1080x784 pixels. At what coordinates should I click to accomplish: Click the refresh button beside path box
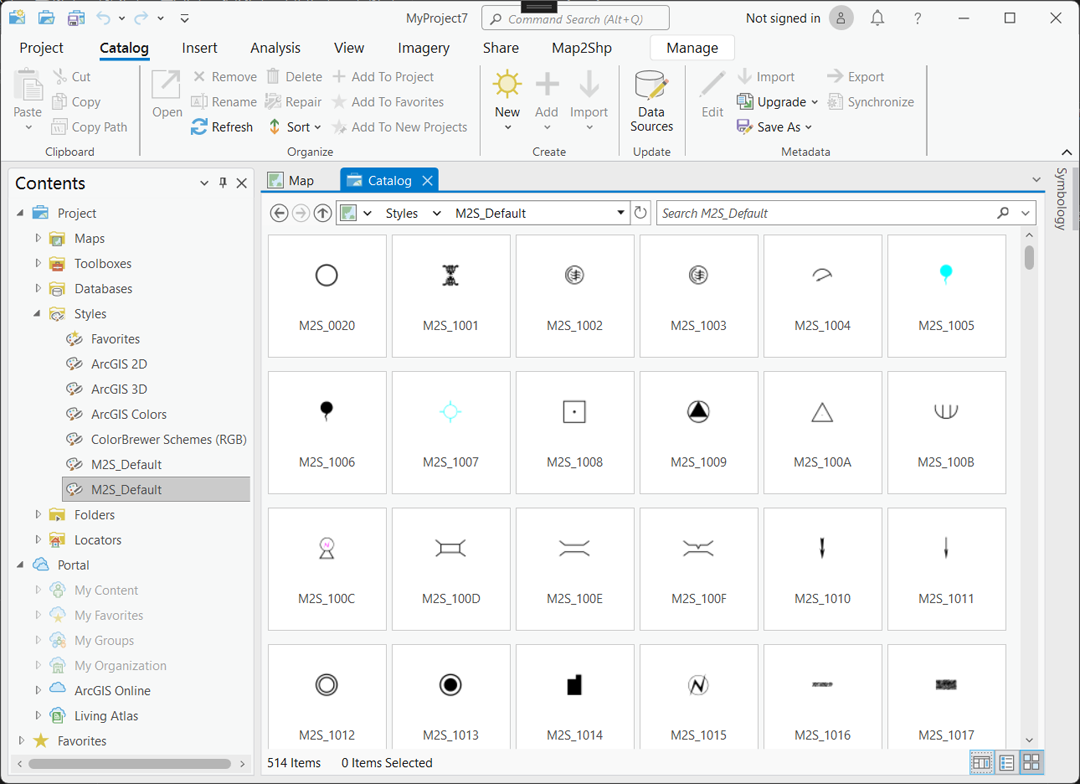pyautogui.click(x=641, y=213)
